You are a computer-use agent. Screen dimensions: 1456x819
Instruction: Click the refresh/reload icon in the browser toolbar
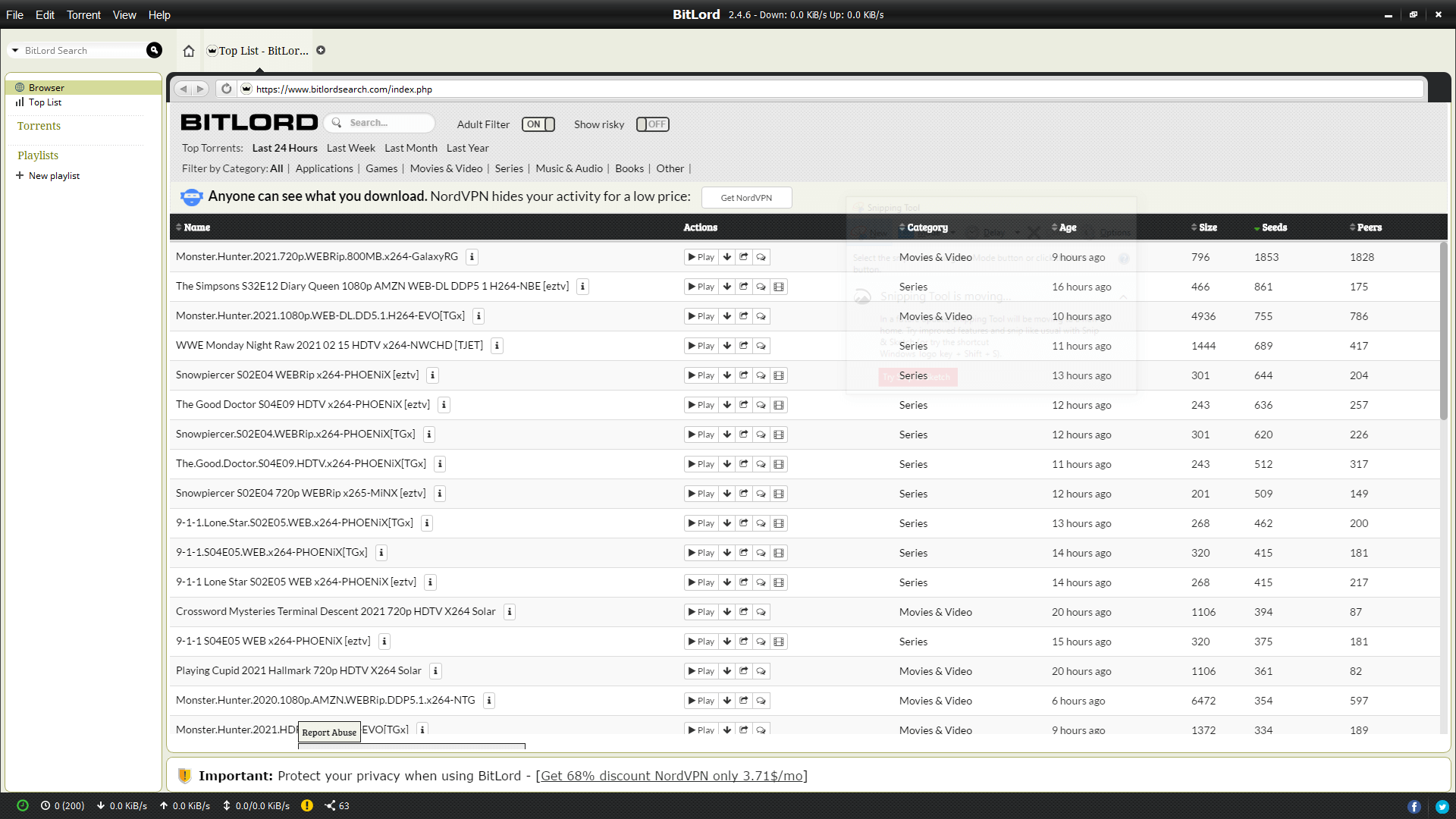[x=225, y=89]
